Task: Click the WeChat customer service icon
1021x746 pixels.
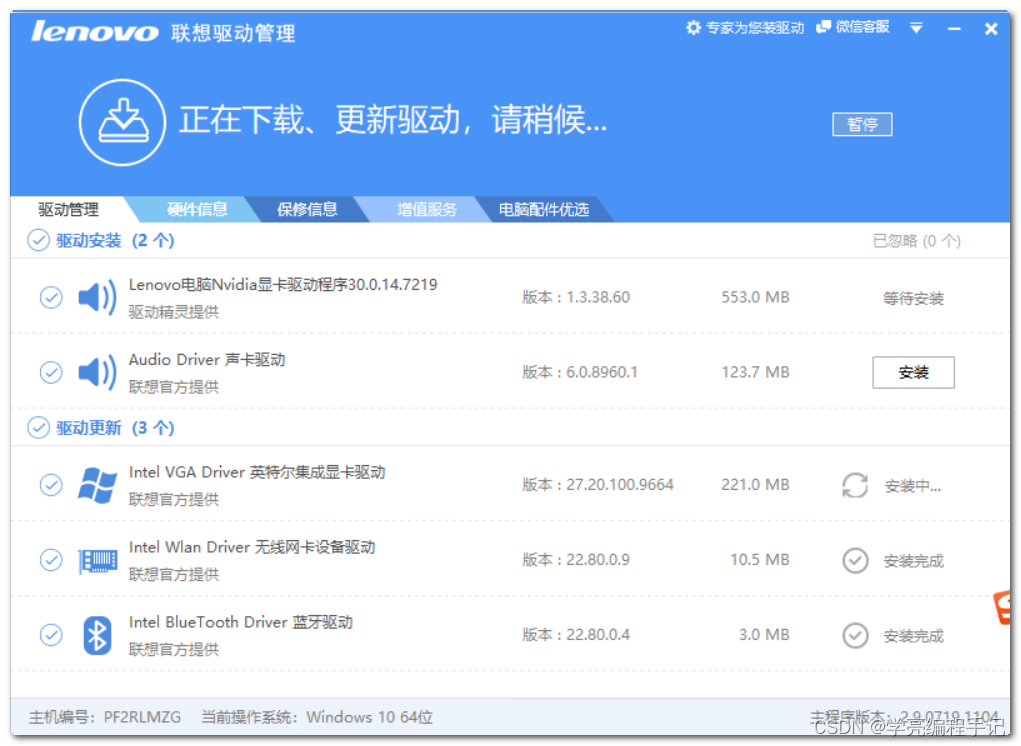Action: pos(824,27)
